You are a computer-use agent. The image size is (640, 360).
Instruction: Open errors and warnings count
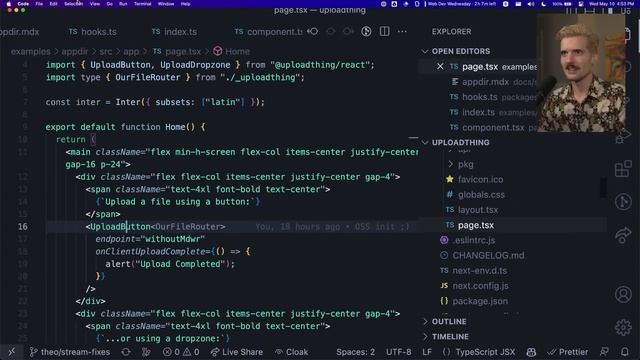point(181,352)
